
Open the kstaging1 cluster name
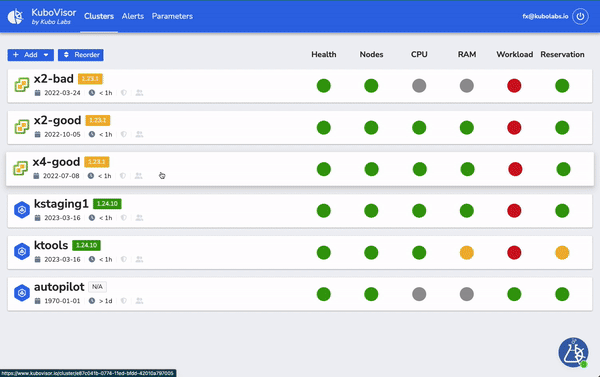61,204
